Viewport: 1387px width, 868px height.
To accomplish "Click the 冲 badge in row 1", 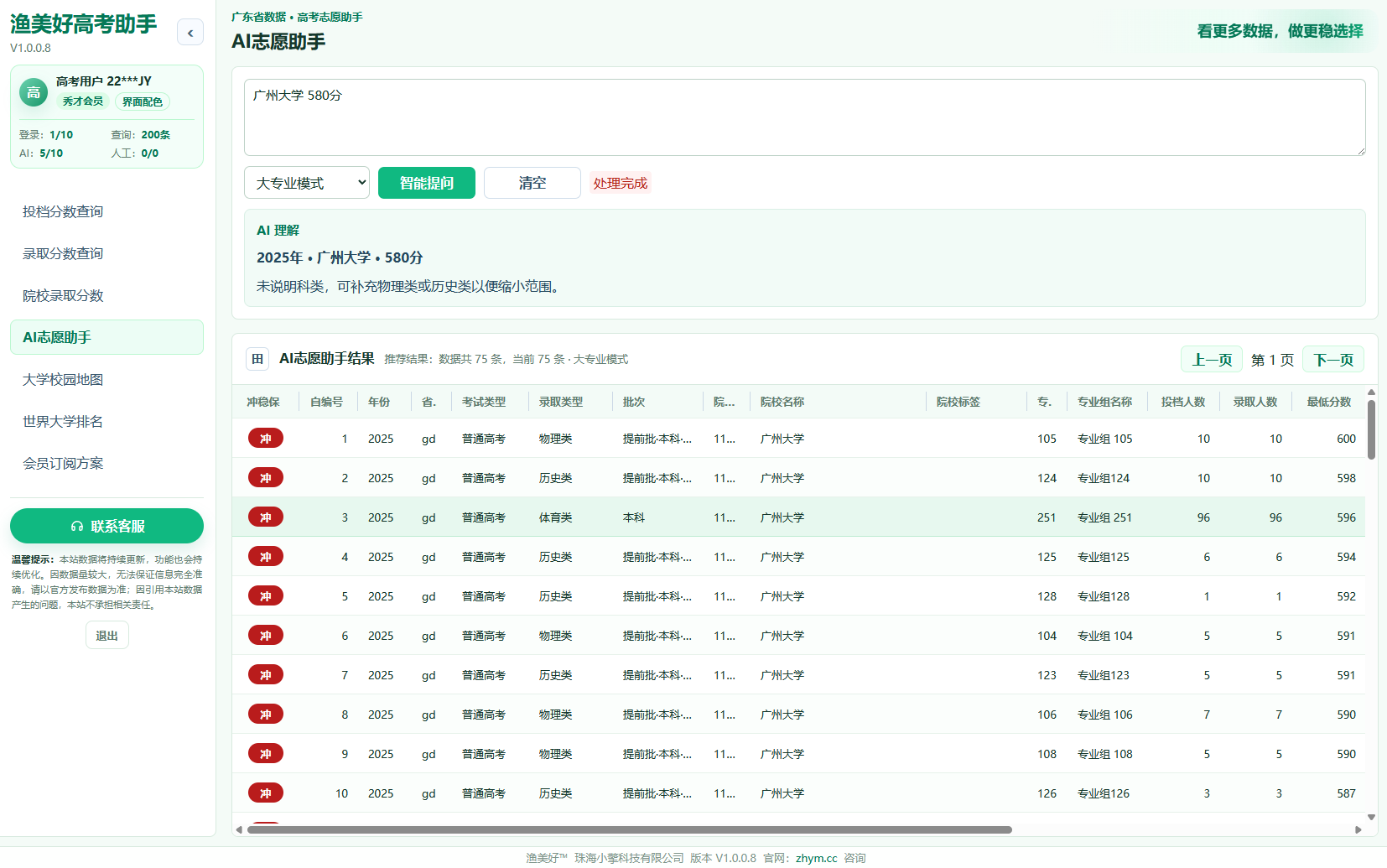I will (x=266, y=439).
